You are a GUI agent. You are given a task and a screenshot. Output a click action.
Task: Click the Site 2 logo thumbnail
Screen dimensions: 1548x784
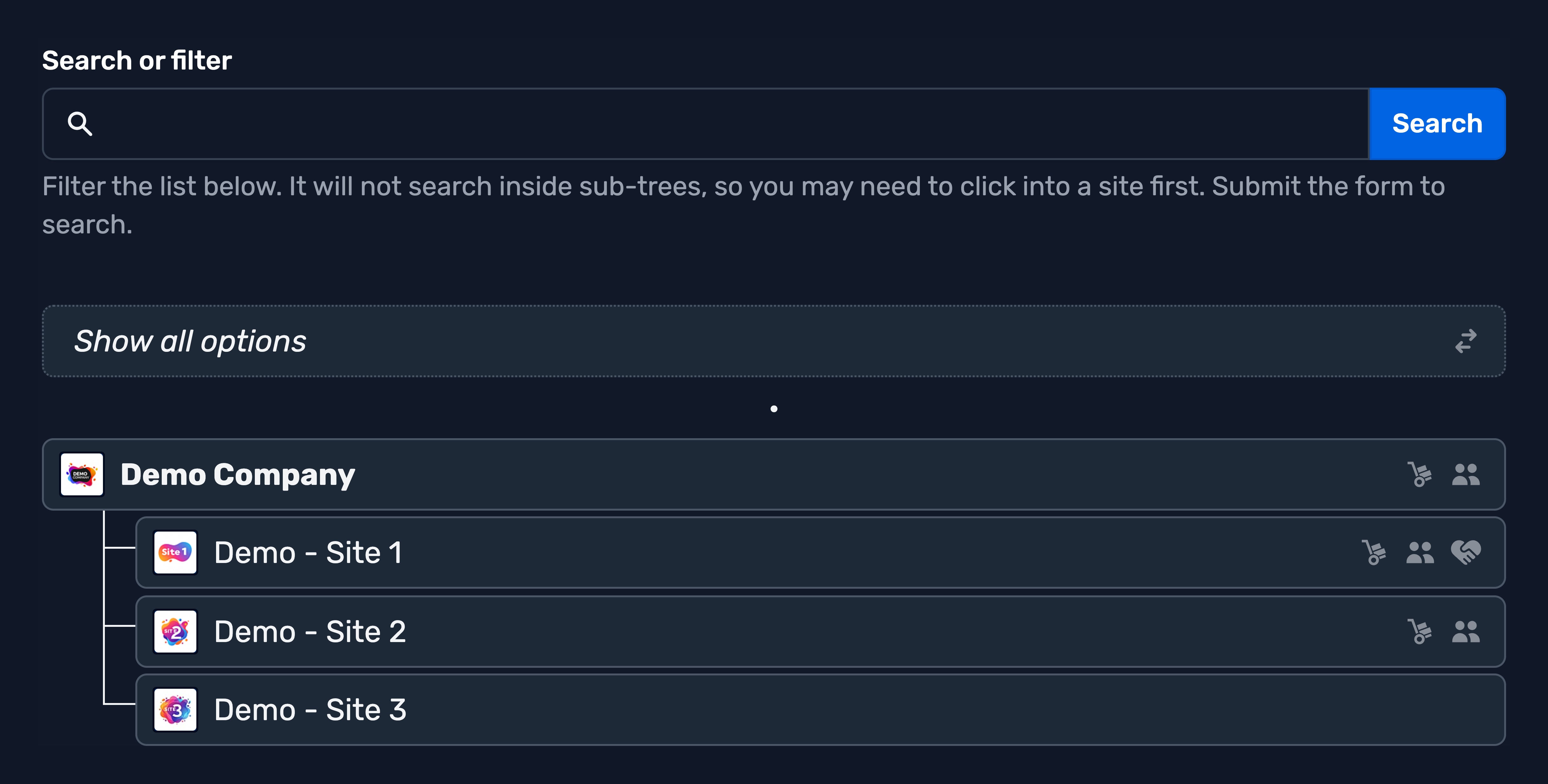tap(175, 631)
